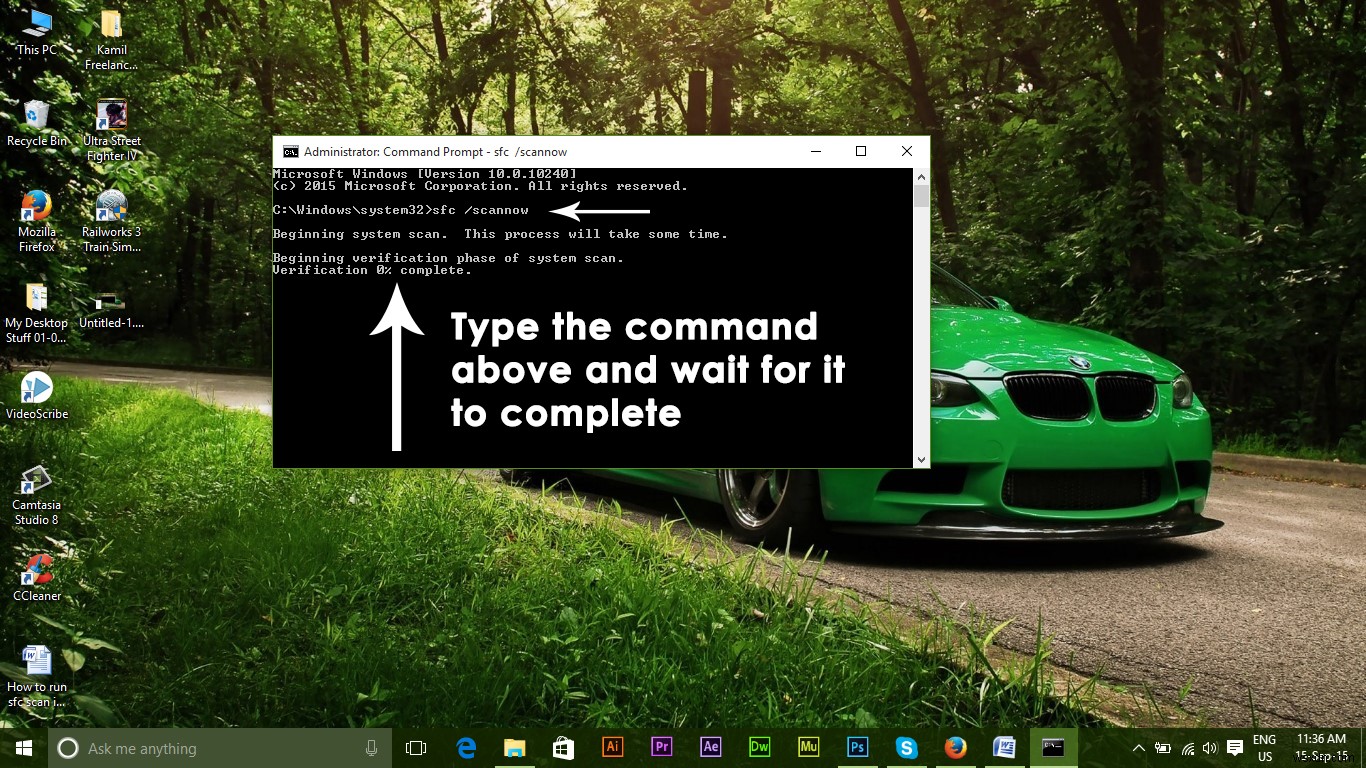Viewport: 1366px width, 768px height.
Task: Click the '(c) 2015 Microsoft Corporation' copyright line
Action: (480, 186)
